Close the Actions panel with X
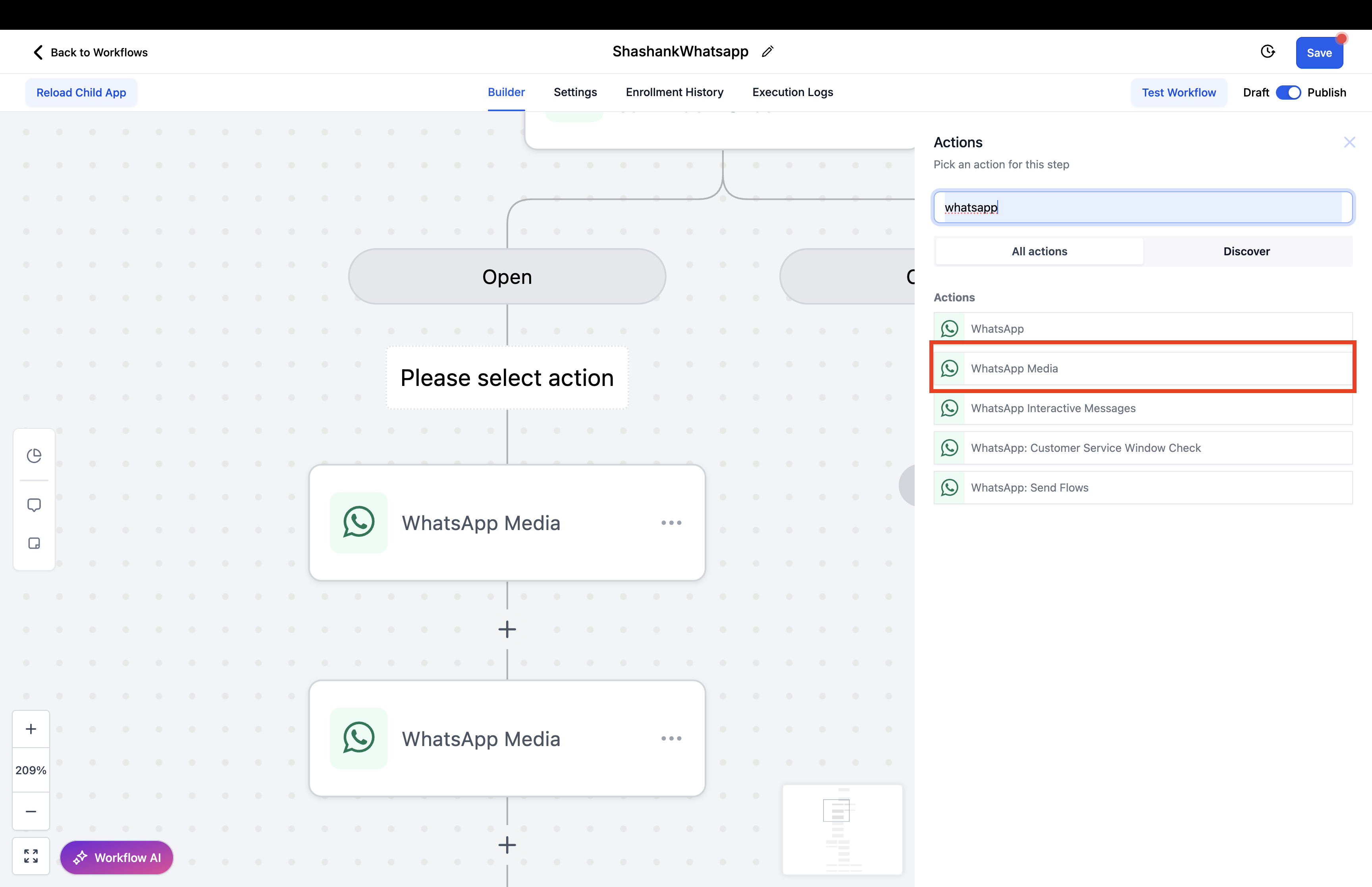Screen dimensions: 1372x887 (1349, 142)
